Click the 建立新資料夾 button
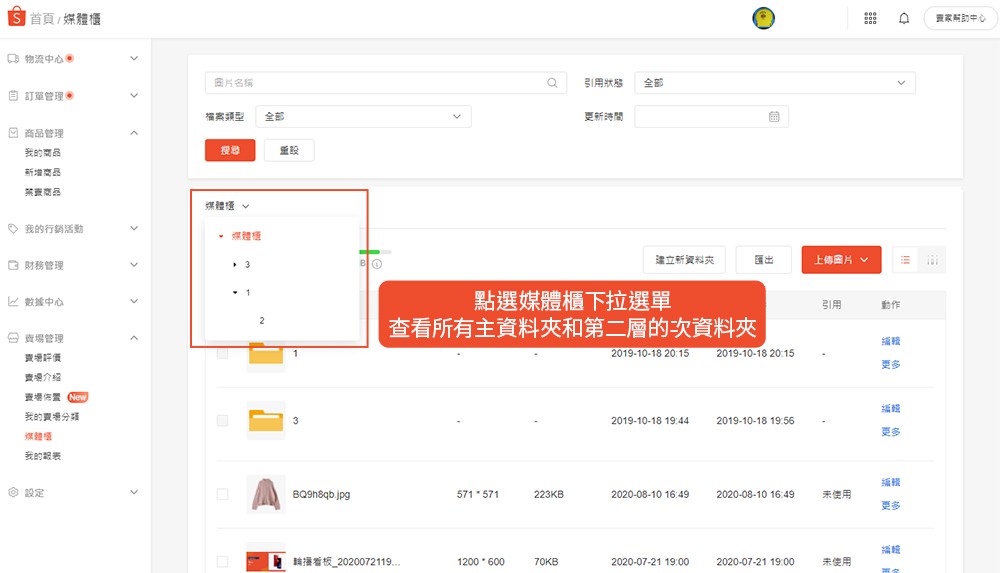The height and width of the screenshot is (573, 1000). (x=684, y=260)
